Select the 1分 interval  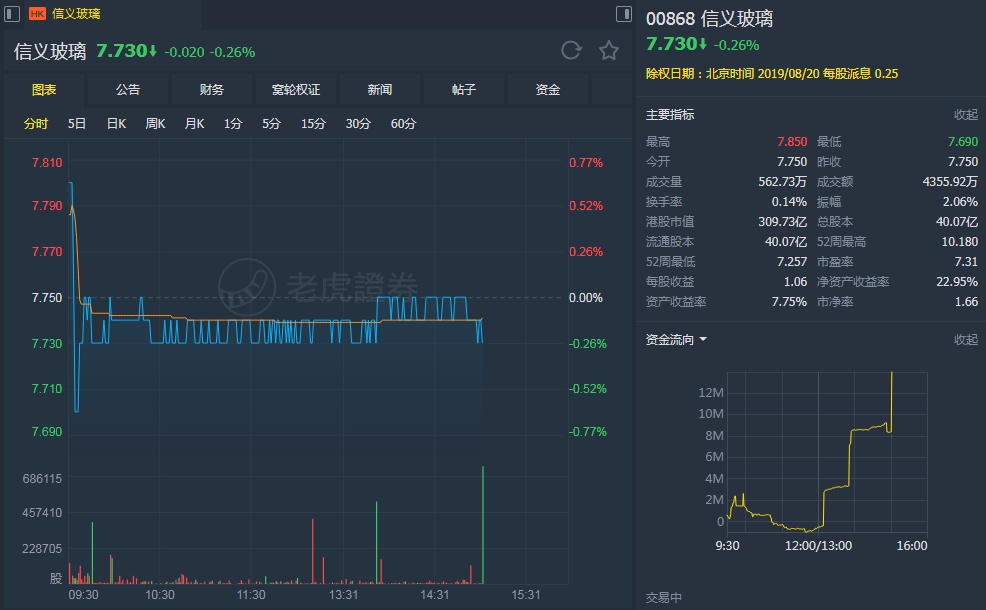(233, 123)
